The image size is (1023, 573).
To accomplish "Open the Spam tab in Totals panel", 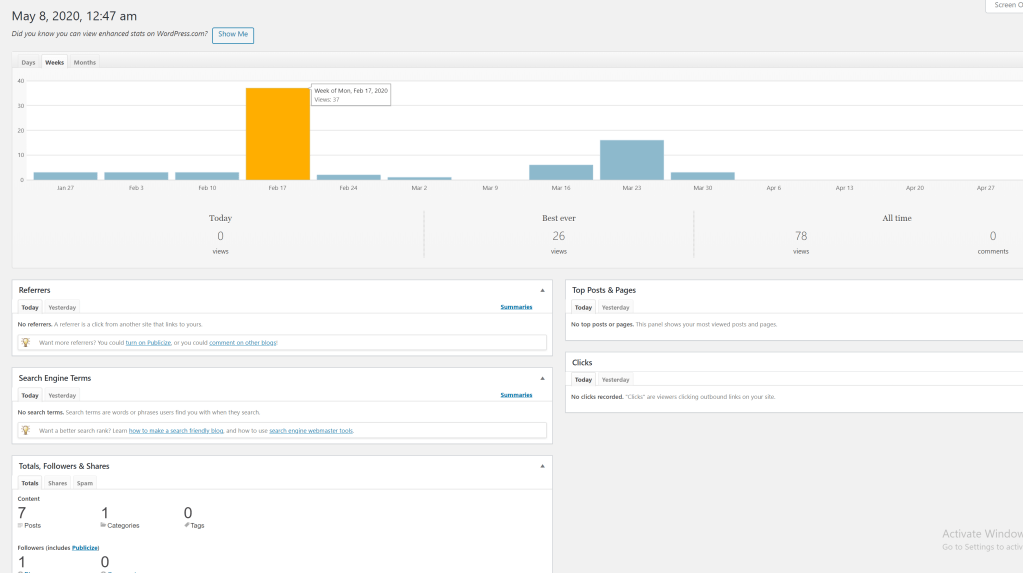I will [85, 483].
